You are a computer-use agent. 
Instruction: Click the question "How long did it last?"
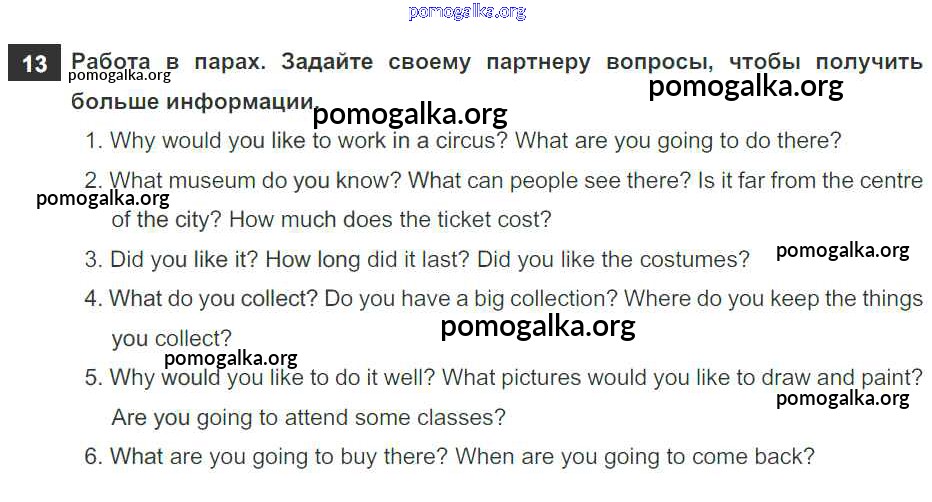[368, 260]
